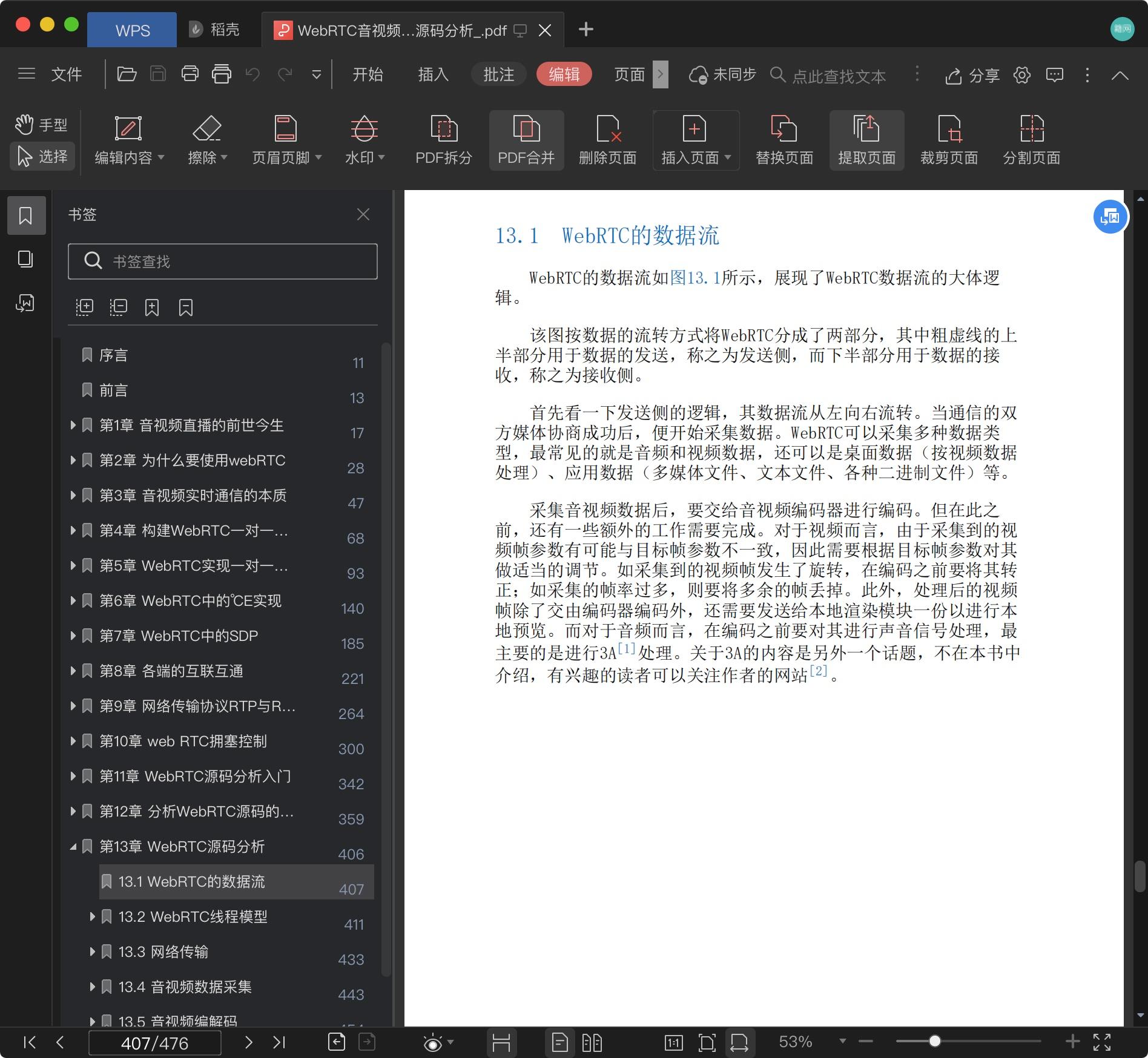
Task: Select the Hand tool (手型)
Action: tap(41, 125)
